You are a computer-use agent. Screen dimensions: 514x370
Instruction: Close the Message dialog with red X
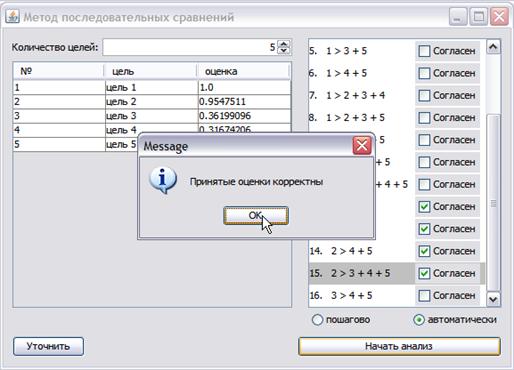tap(362, 145)
